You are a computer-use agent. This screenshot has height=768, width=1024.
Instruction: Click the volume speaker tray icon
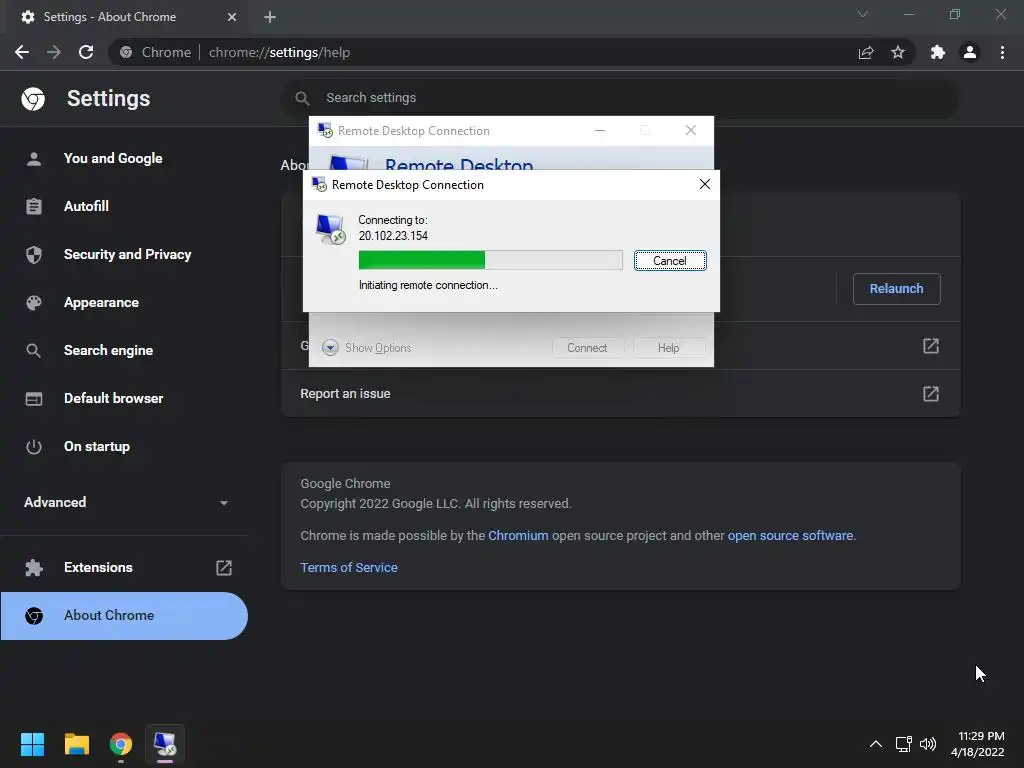pyautogui.click(x=927, y=744)
